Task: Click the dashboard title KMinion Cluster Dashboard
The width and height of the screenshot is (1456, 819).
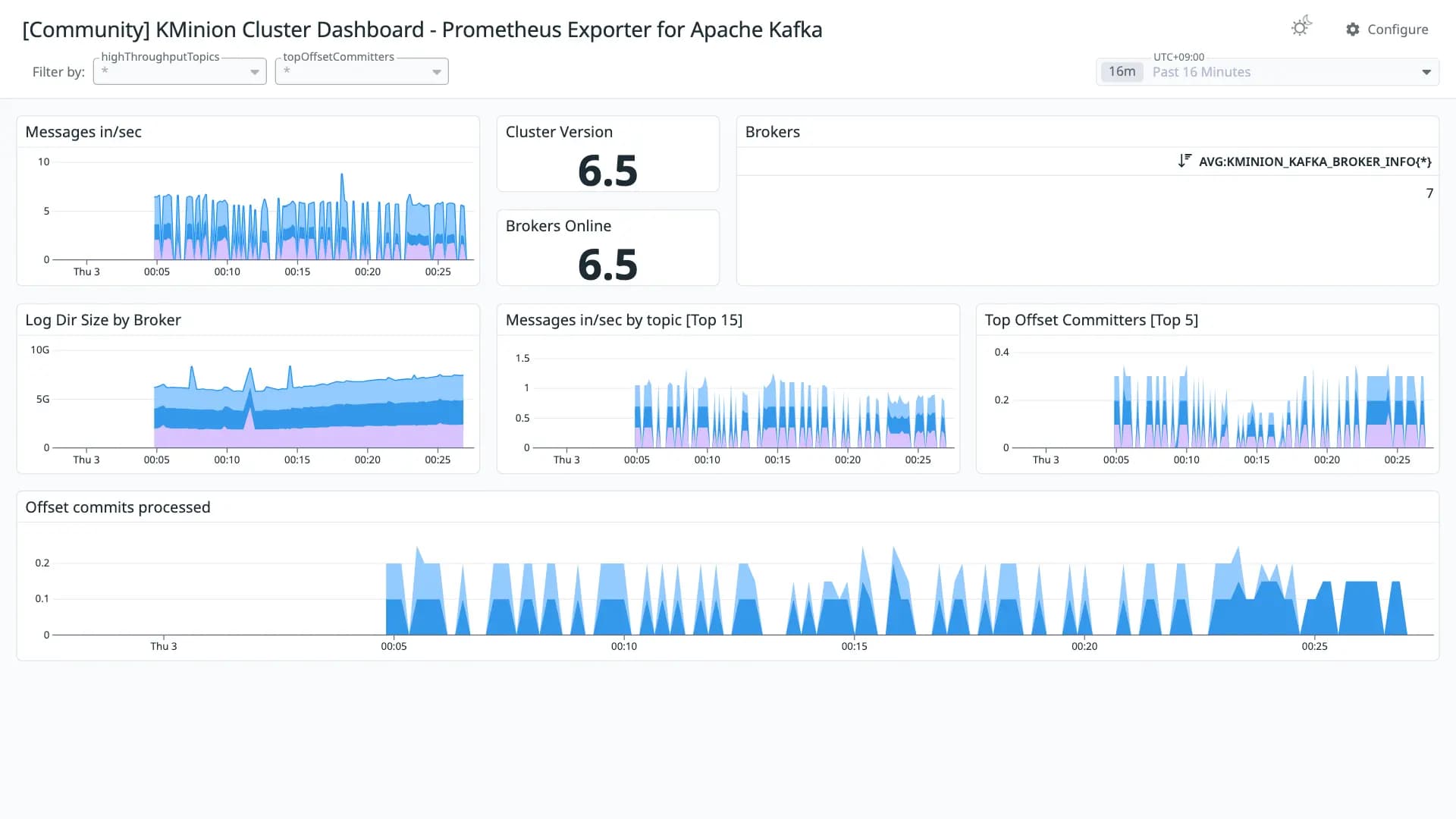Action: pos(422,30)
